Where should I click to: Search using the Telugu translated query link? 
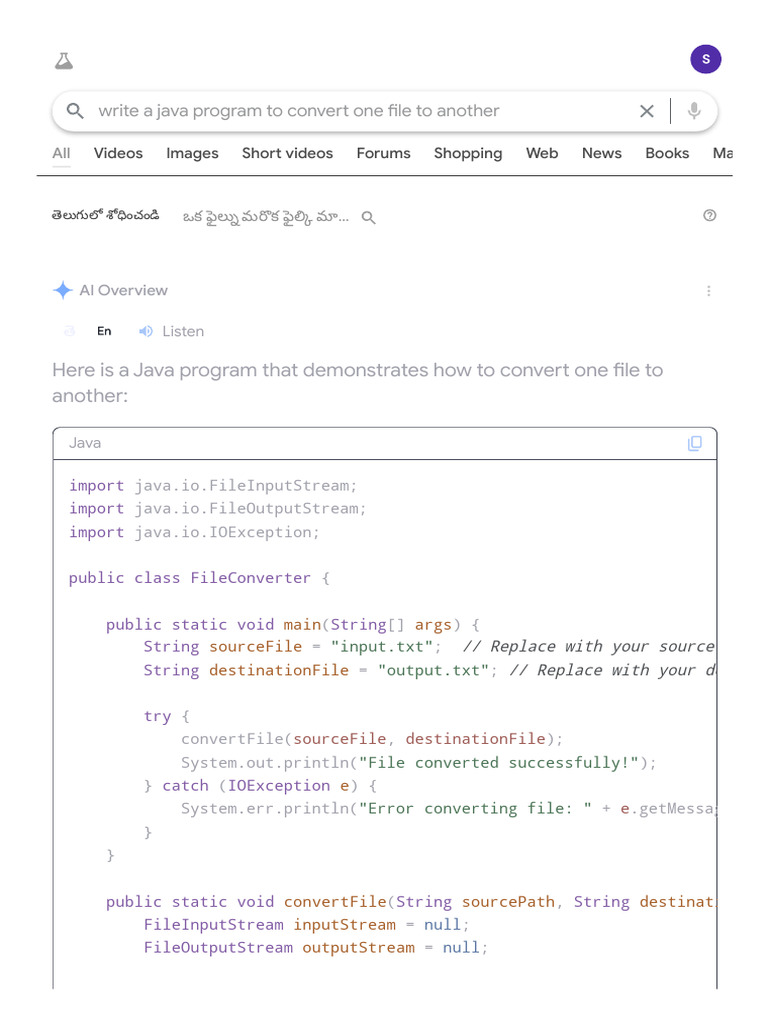[266, 216]
